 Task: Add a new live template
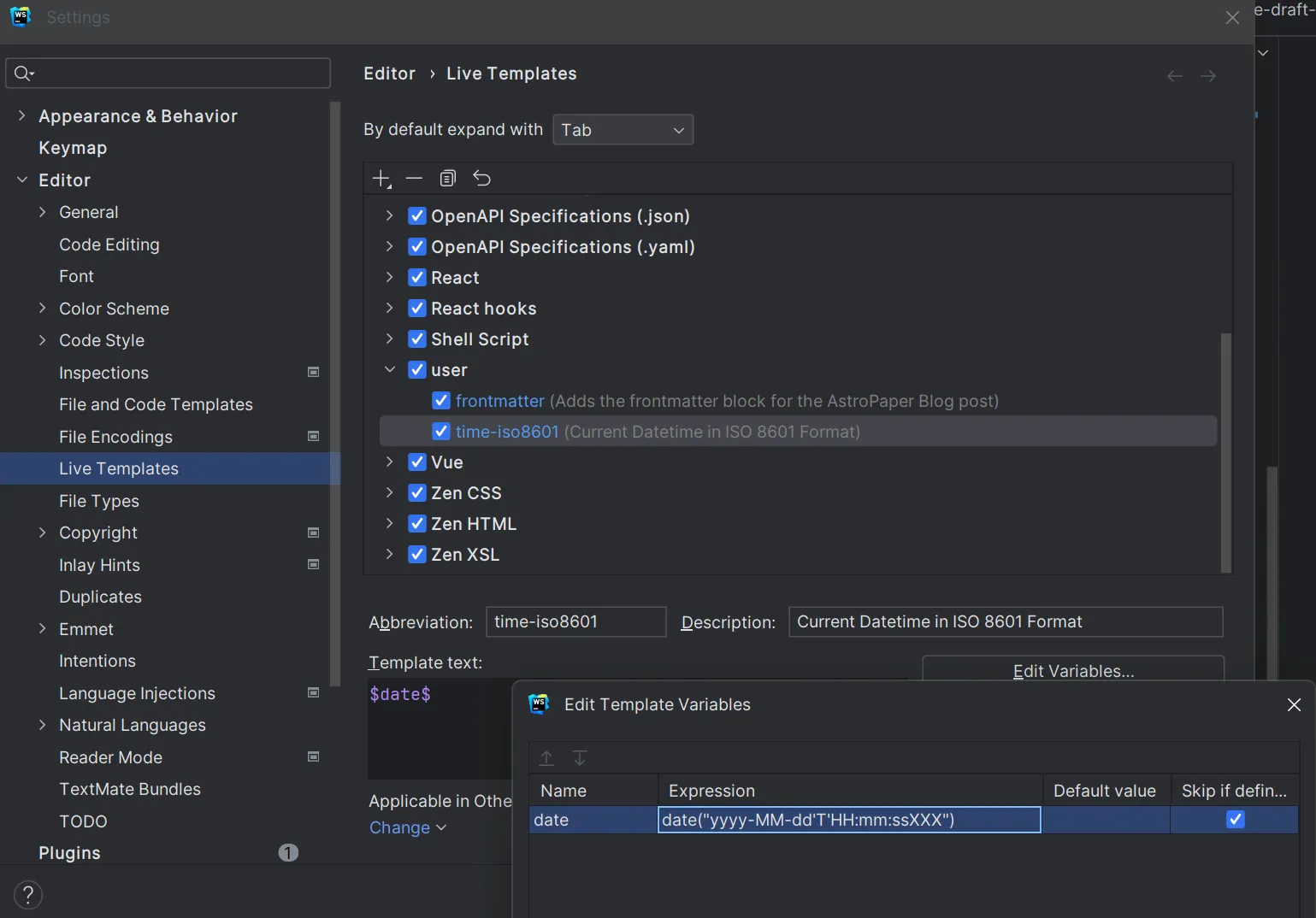tap(381, 179)
